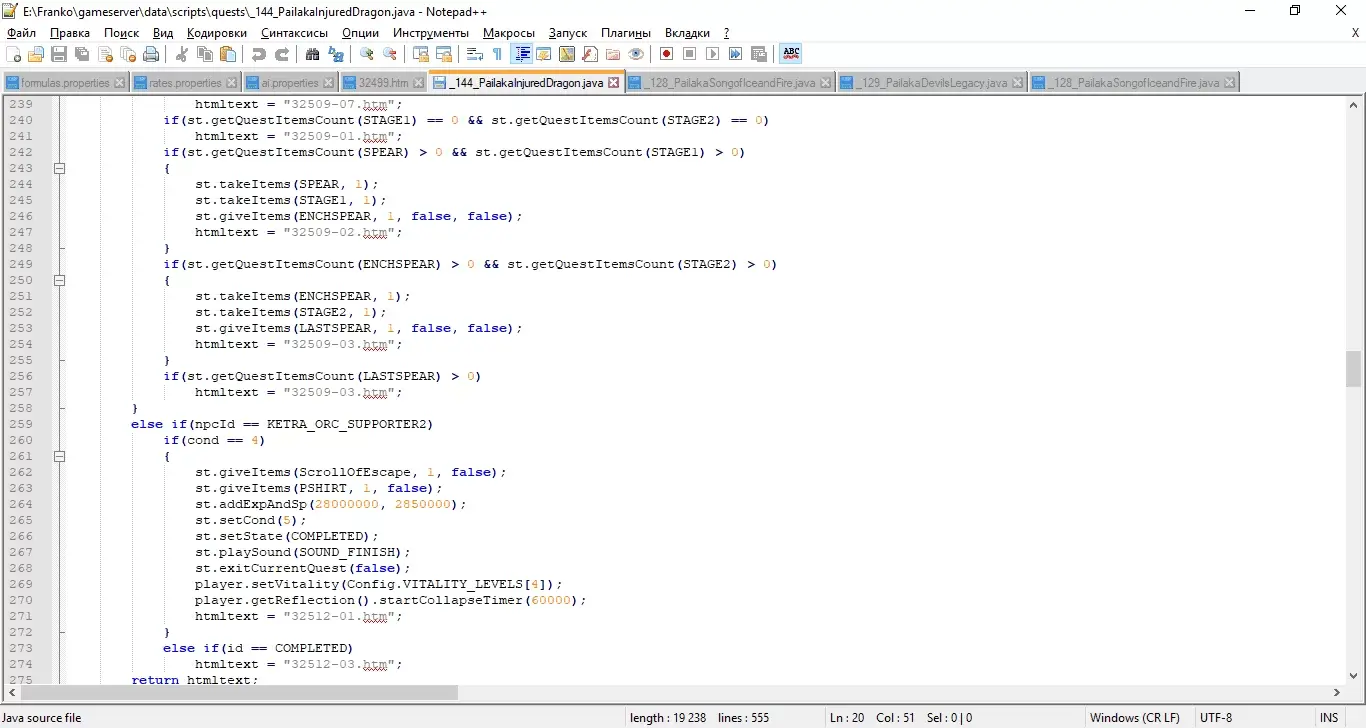1366x728 pixels.
Task: Click the Cut scissors icon
Action: coord(182,54)
